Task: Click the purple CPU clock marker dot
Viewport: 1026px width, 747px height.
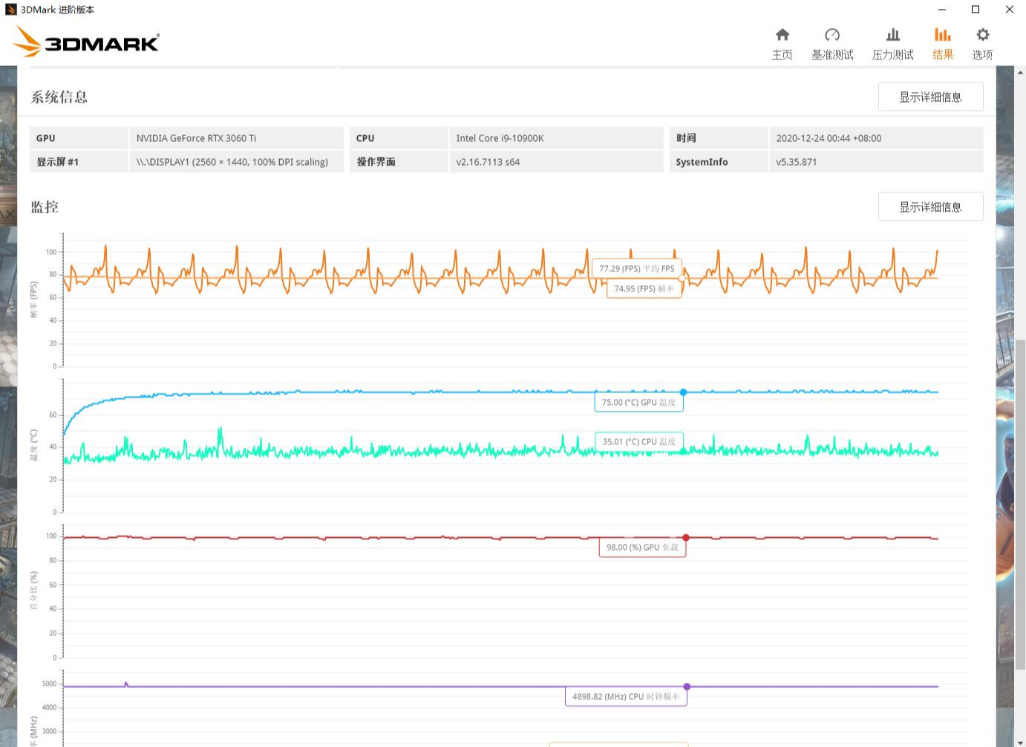Action: [x=687, y=687]
